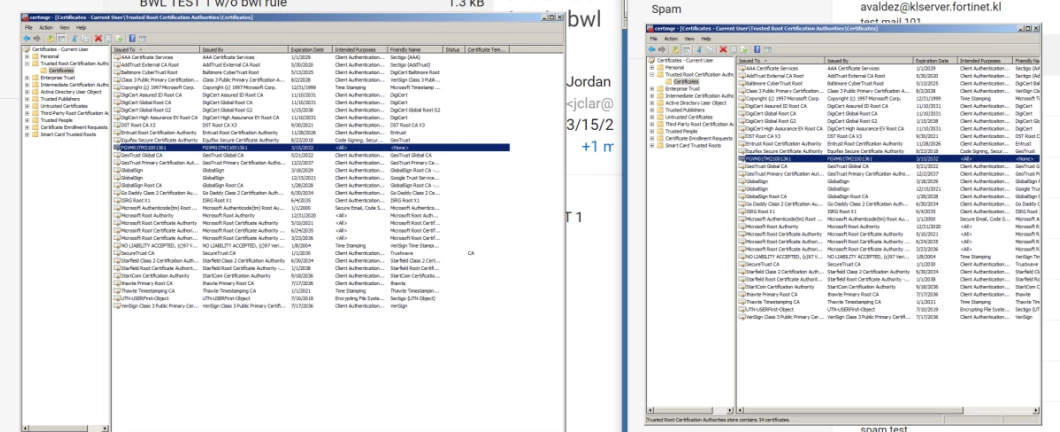The image size is (1060, 432).
Task: Collapse Trusted Root Certification Authorities in left tree
Action: (27, 64)
